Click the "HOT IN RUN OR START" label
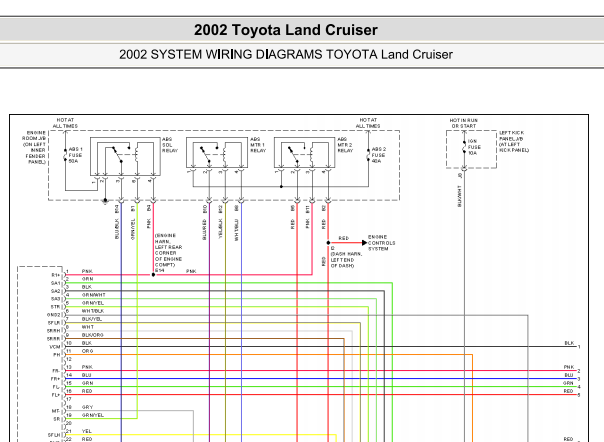The height and width of the screenshot is (442, 604). coord(463,123)
